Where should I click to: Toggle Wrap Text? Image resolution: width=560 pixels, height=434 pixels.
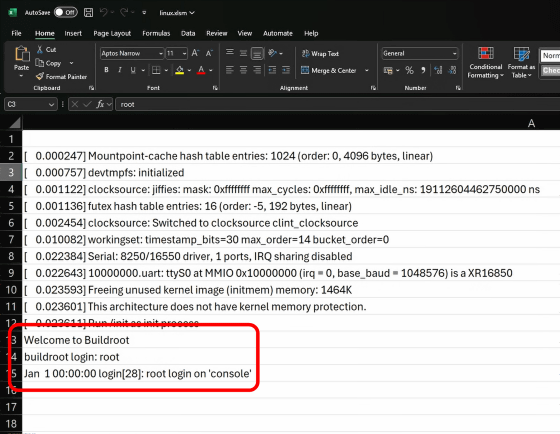tap(320, 54)
